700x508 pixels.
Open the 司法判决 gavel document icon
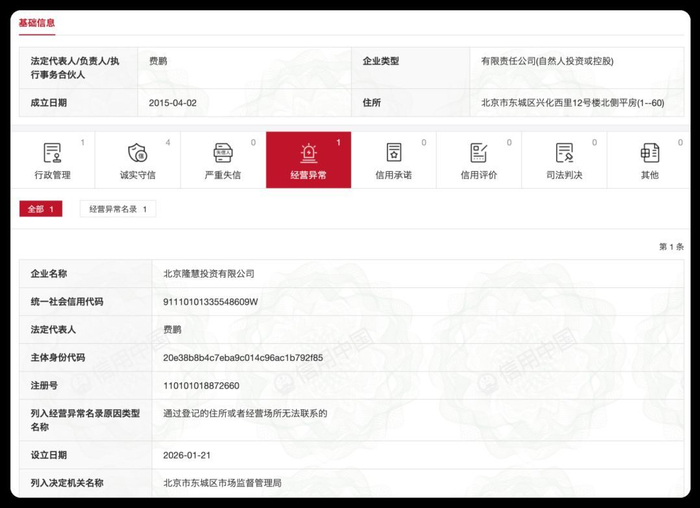564,153
